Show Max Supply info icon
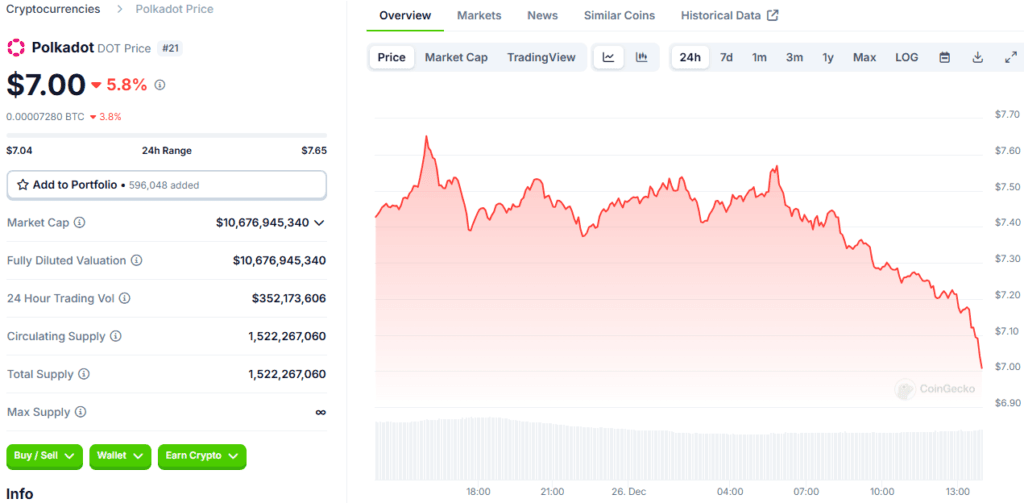 (80, 412)
